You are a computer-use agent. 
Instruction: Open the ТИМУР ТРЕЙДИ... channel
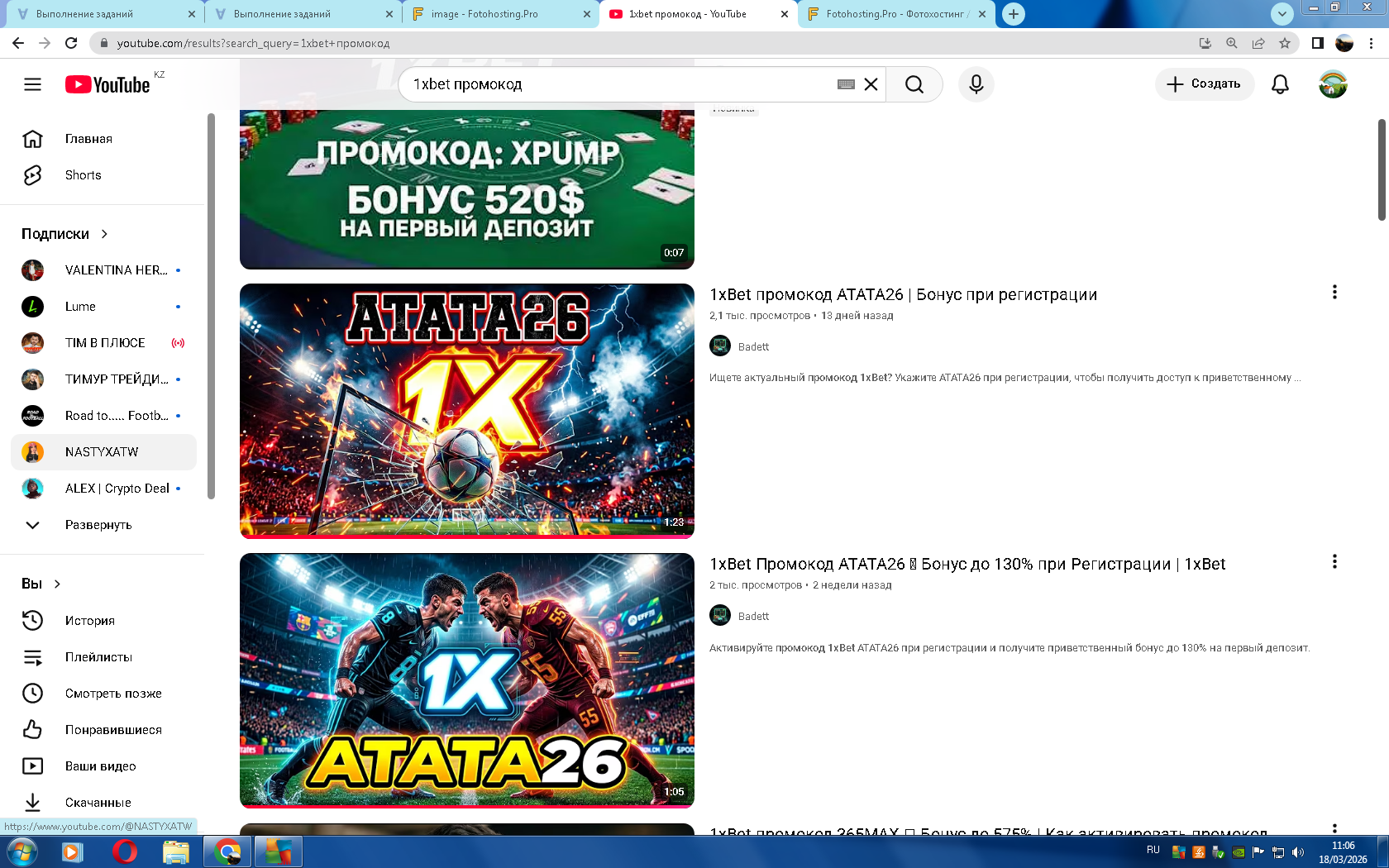[104, 379]
